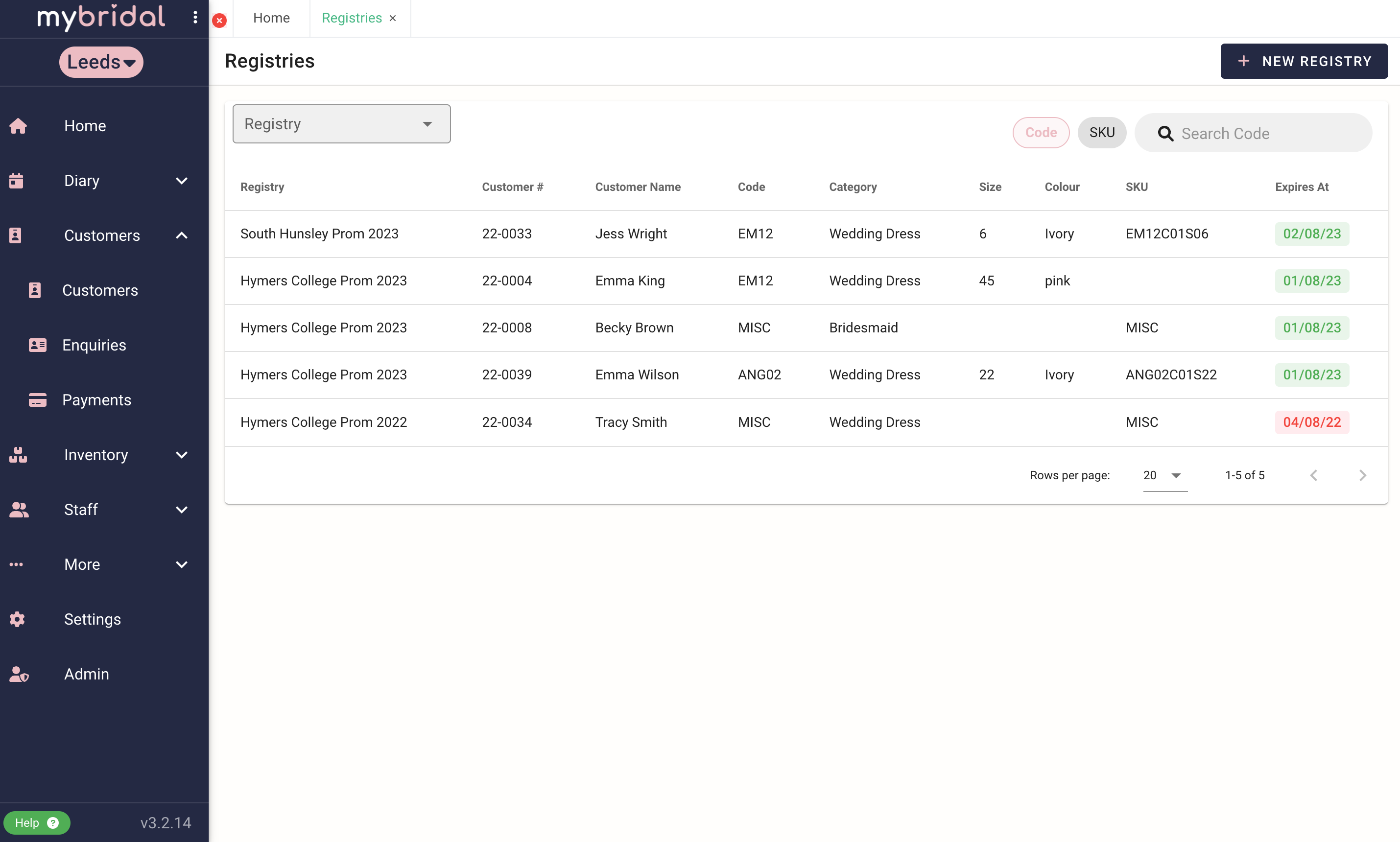Click the New Registry button

1304,61
